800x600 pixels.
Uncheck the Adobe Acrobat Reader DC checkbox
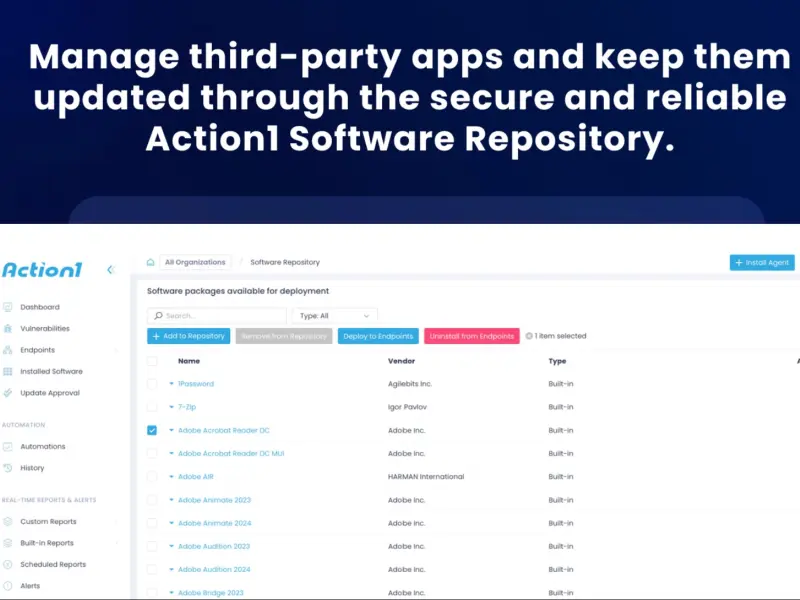(x=152, y=430)
